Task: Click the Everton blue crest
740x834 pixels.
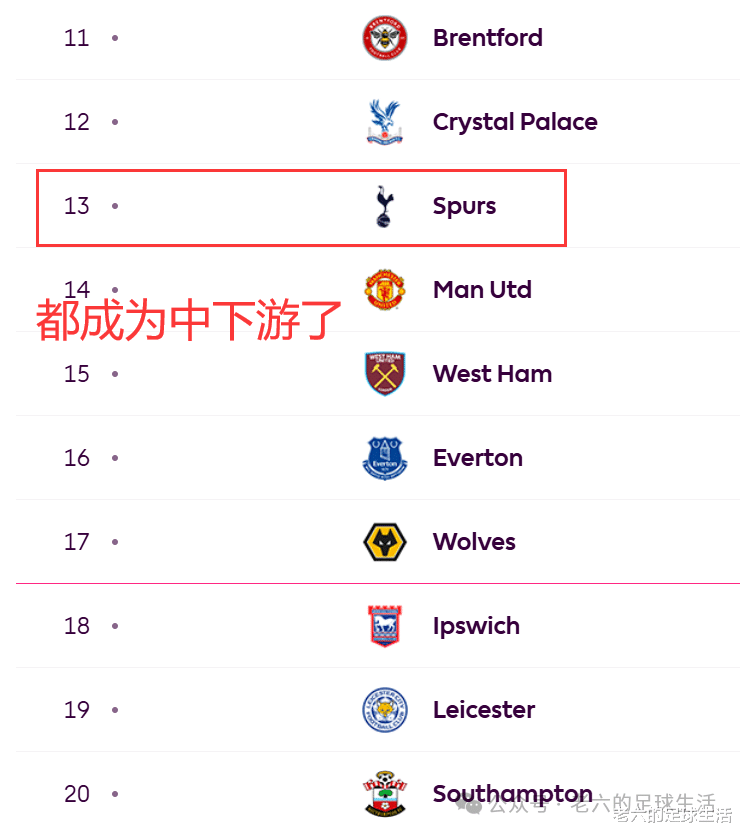Action: pyautogui.click(x=384, y=458)
